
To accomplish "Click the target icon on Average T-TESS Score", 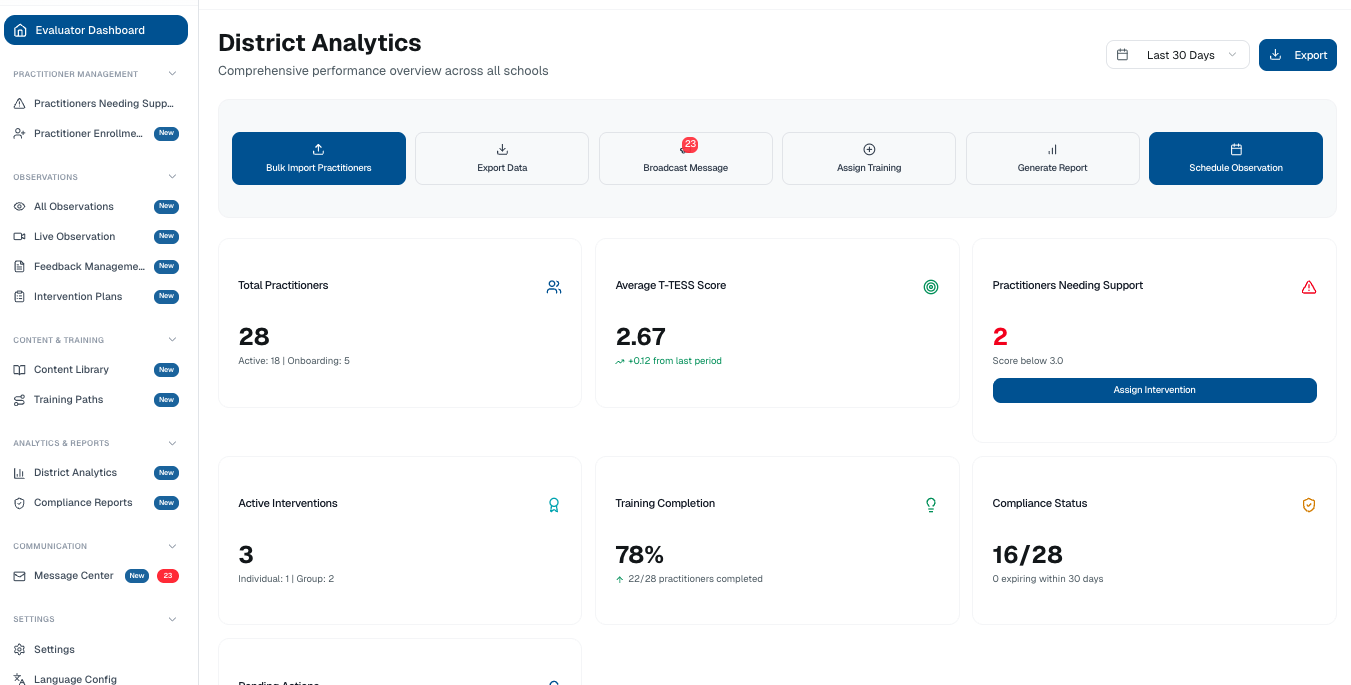I will [931, 287].
